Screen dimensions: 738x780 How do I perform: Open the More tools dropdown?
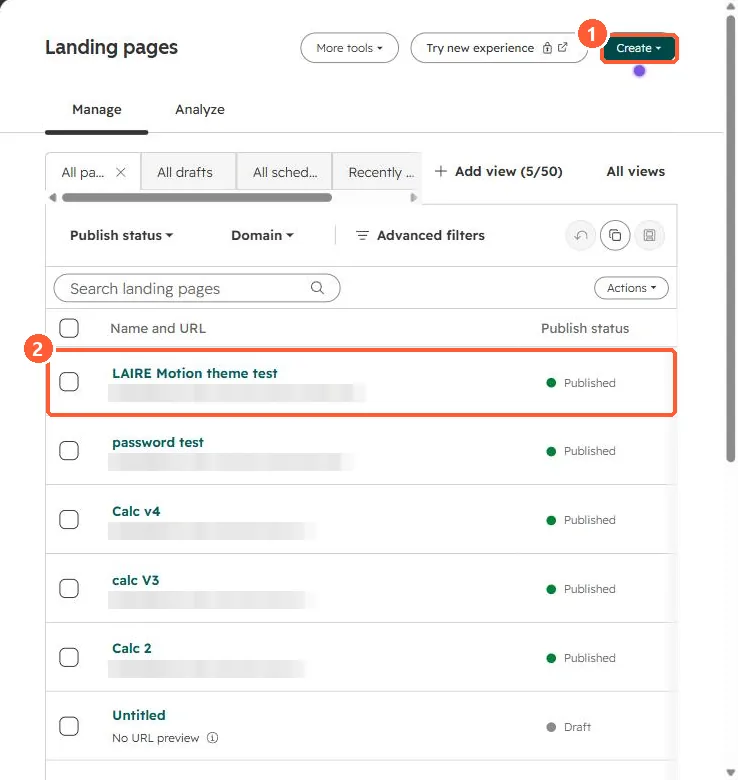click(349, 48)
